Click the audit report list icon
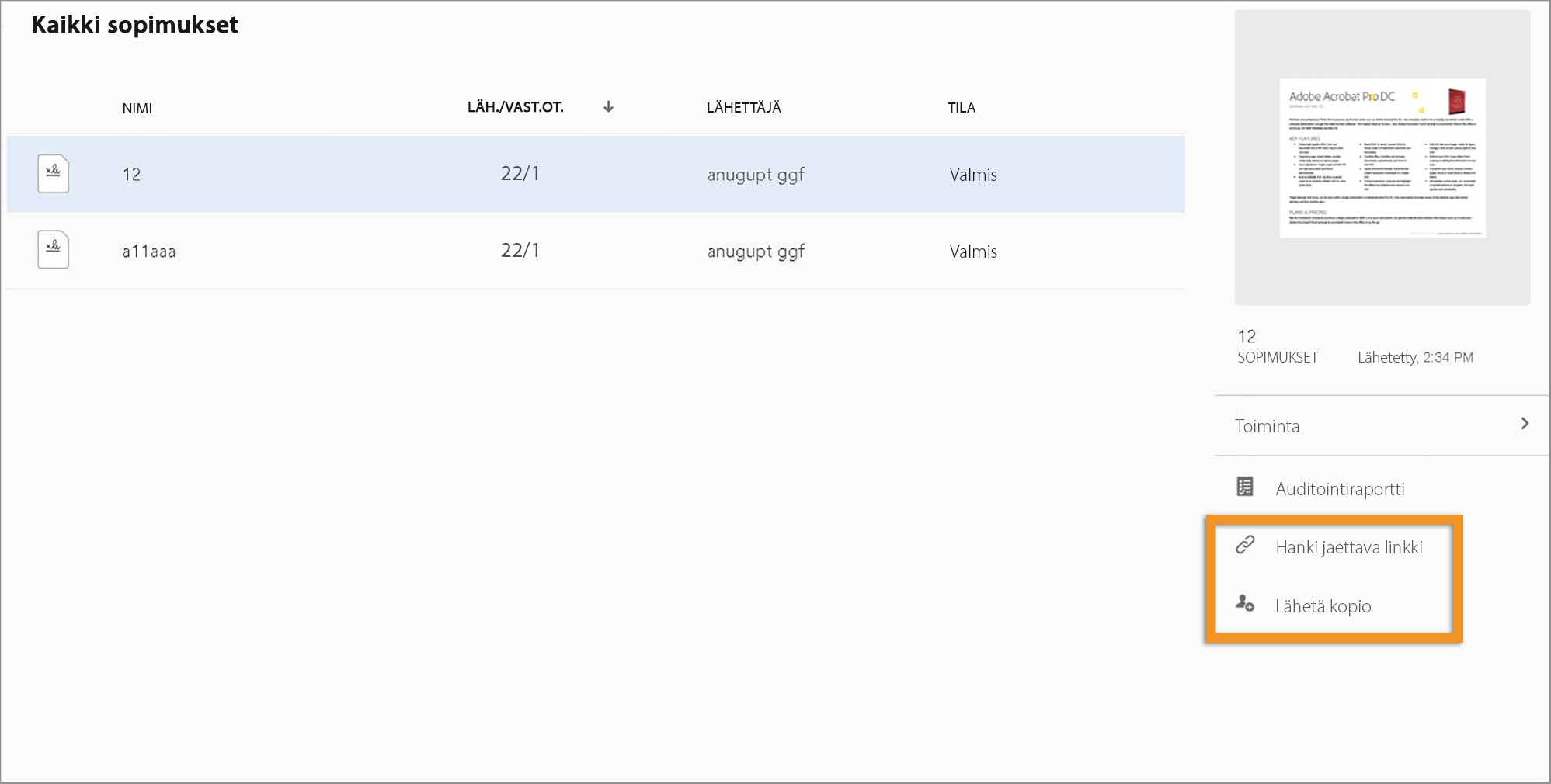This screenshot has height=784, width=1551. [1245, 487]
